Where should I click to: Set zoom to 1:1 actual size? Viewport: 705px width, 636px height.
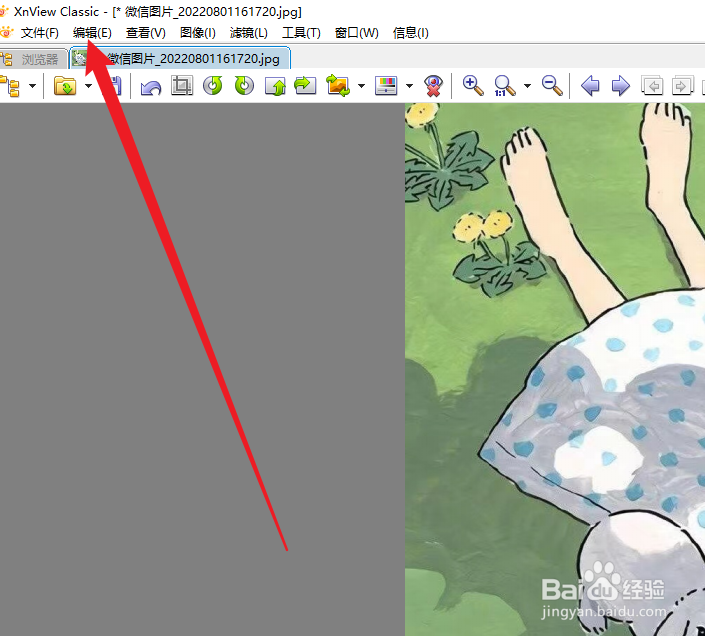click(504, 85)
